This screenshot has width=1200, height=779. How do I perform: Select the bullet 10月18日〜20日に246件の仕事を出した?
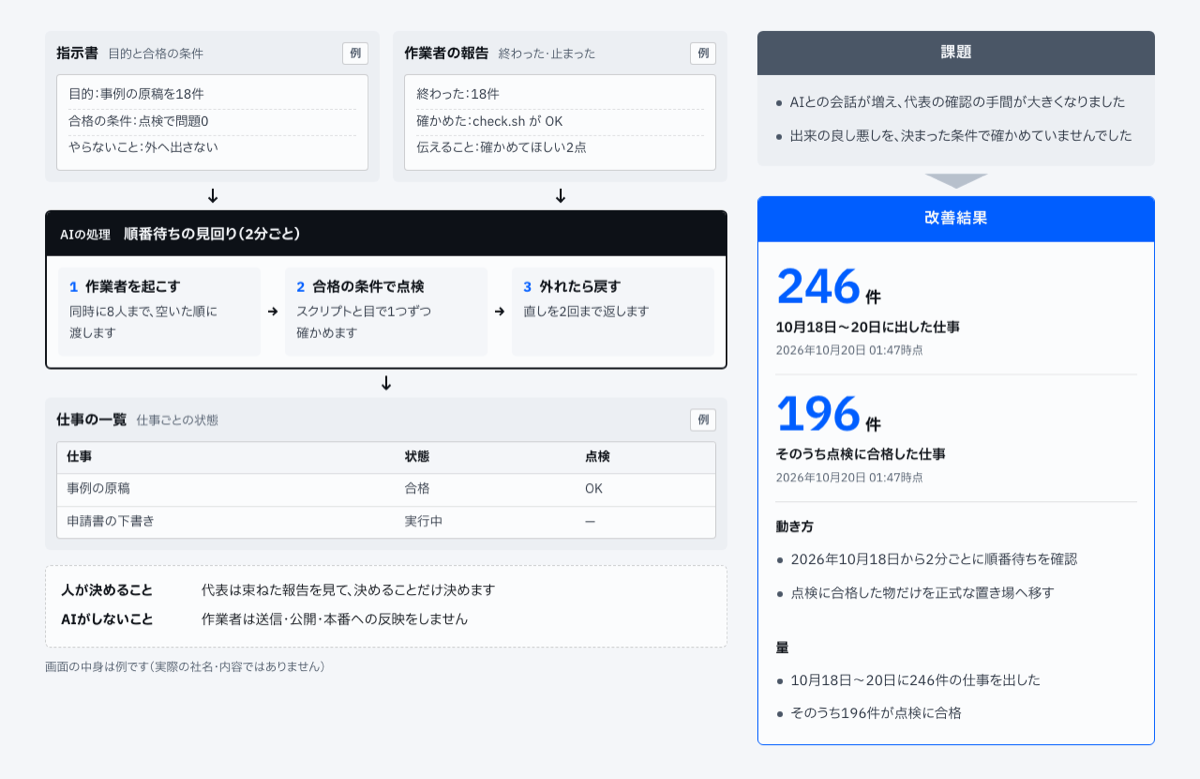pos(915,680)
